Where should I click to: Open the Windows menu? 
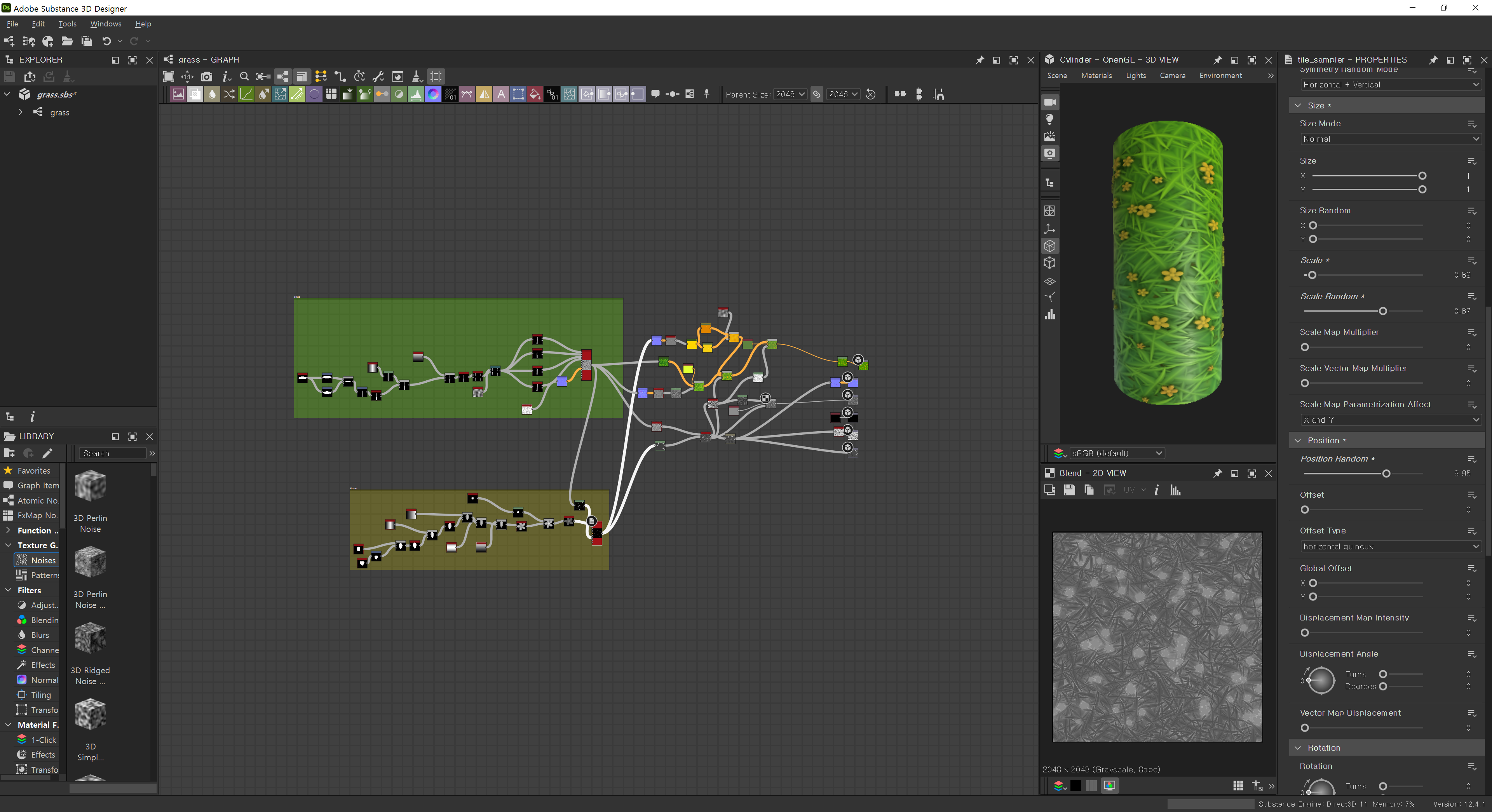105,24
